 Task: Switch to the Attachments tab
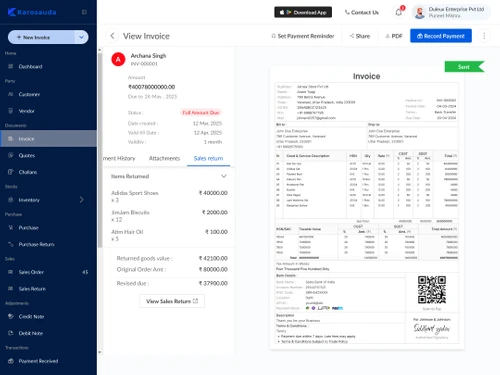coord(164,158)
